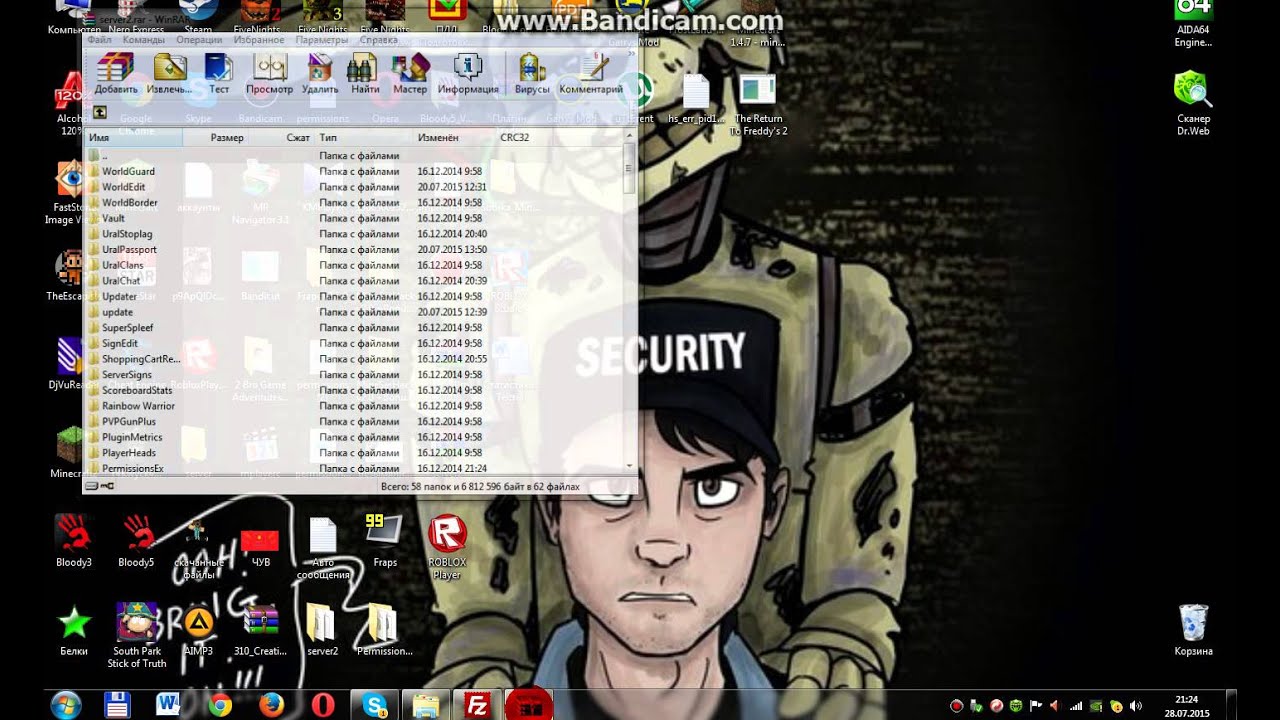
Task: Open the Fraps desktop shortcut
Action: (385, 542)
